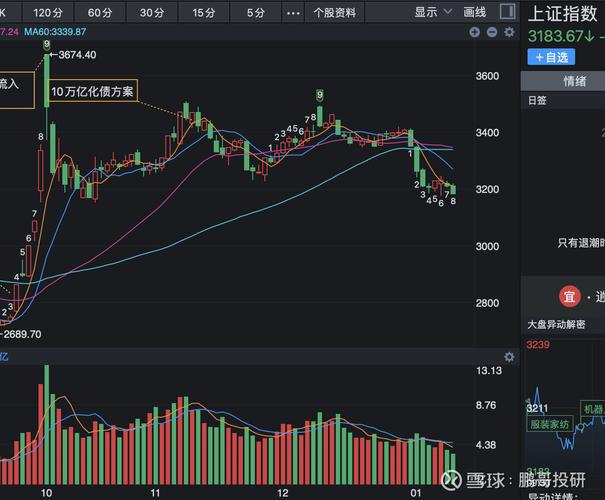Click the green 9 marker near December

pyautogui.click(x=319, y=94)
